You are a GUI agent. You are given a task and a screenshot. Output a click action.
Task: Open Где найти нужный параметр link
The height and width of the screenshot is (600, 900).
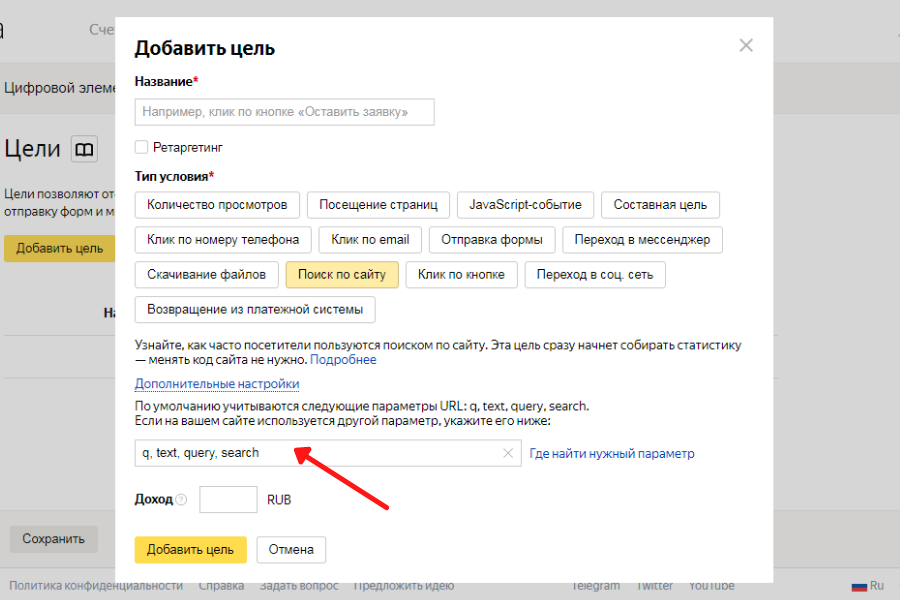[611, 454]
